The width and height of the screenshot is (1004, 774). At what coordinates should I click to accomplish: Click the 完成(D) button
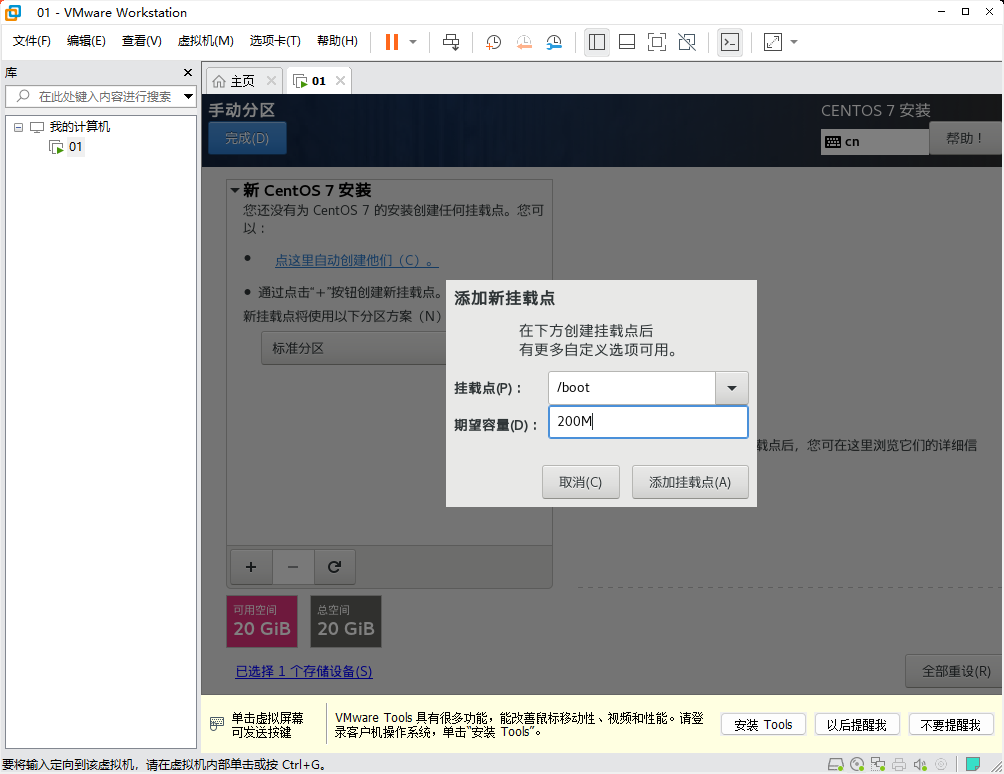(247, 138)
